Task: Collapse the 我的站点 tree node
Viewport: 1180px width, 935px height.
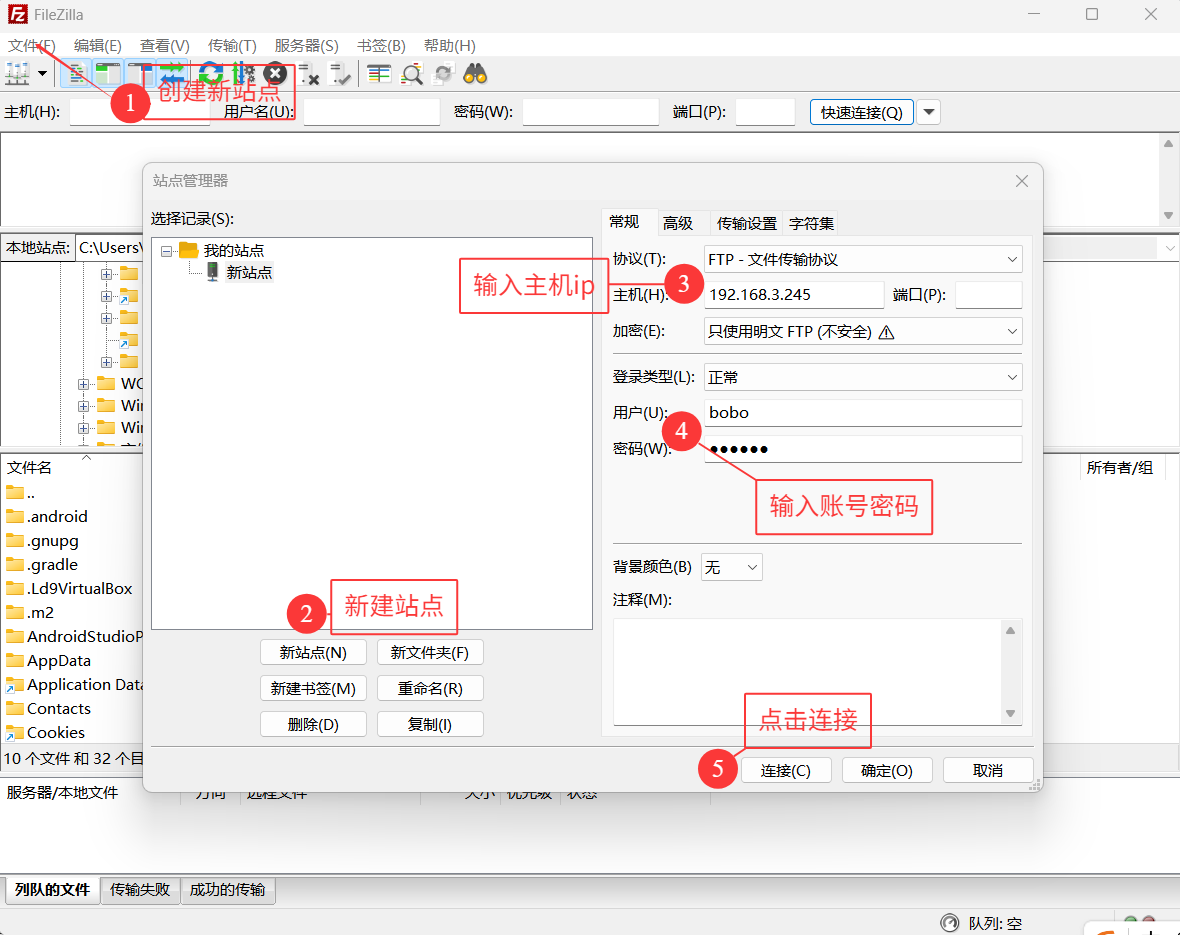Action: pyautogui.click(x=166, y=251)
